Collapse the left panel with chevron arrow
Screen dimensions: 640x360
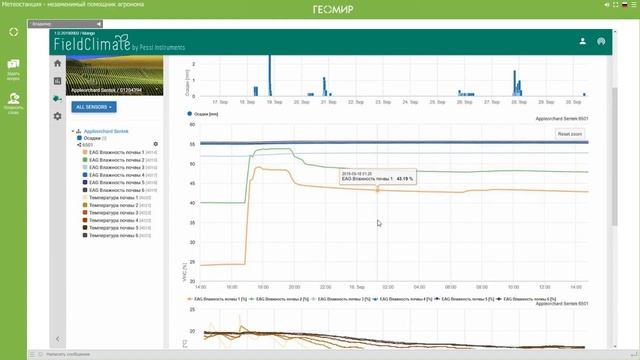(58, 339)
